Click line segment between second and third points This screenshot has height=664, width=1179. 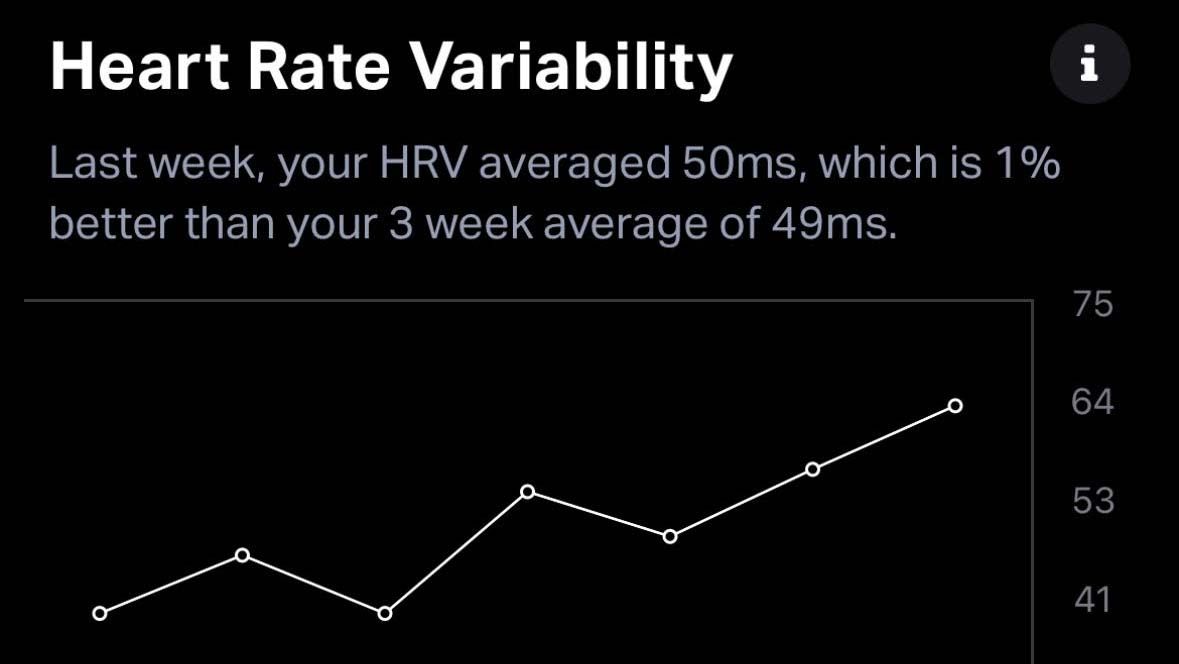[314, 584]
